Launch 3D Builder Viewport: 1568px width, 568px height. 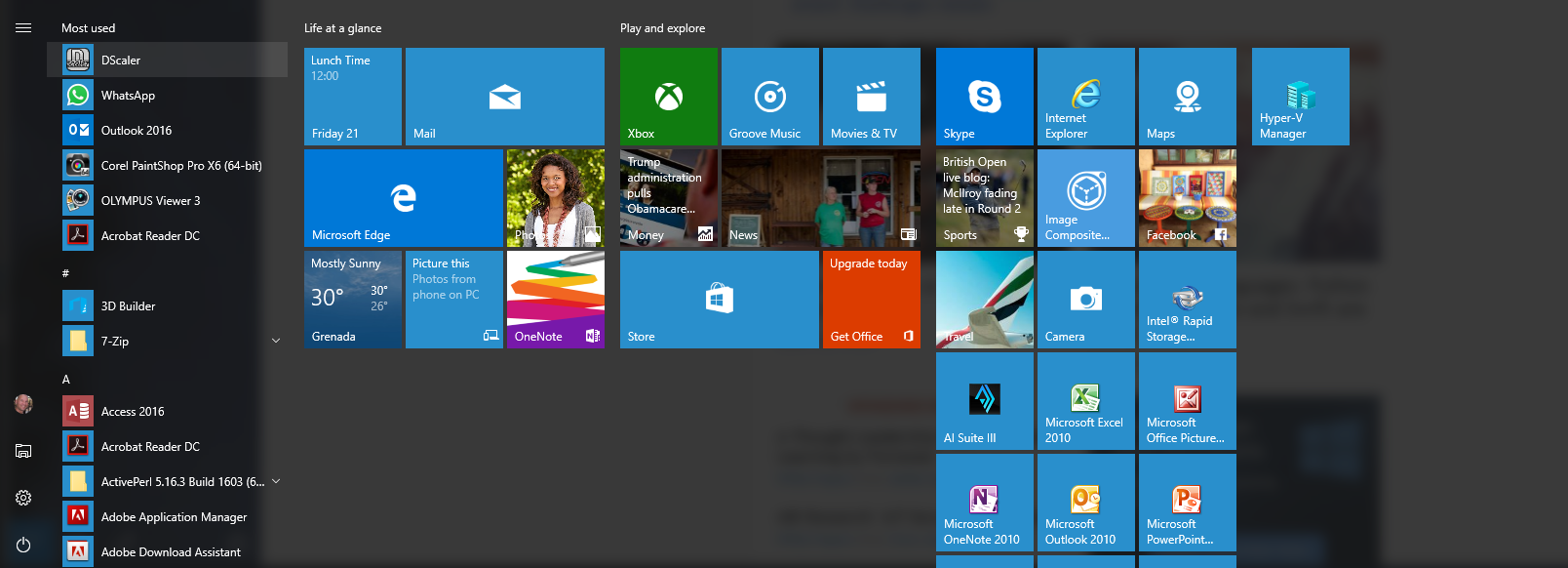(x=167, y=305)
